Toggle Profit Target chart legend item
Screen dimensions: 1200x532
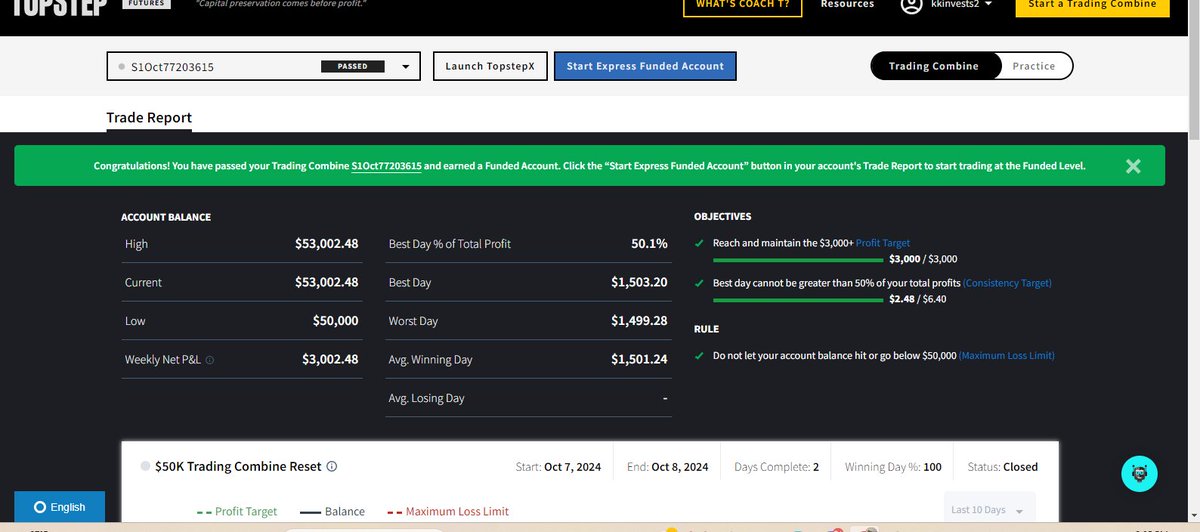pyautogui.click(x=238, y=511)
